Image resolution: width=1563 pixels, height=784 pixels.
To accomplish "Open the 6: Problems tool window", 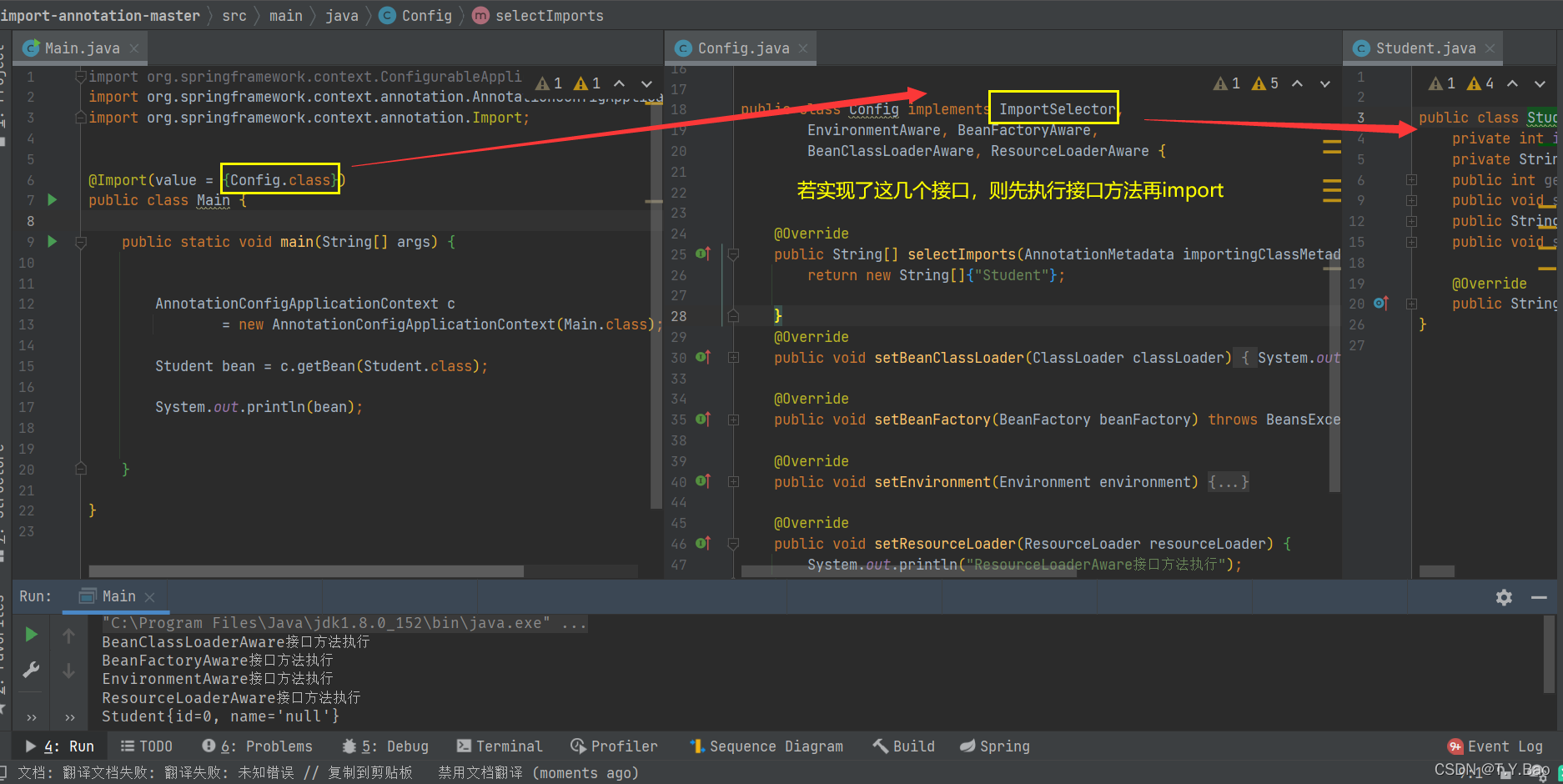I will coord(257,746).
